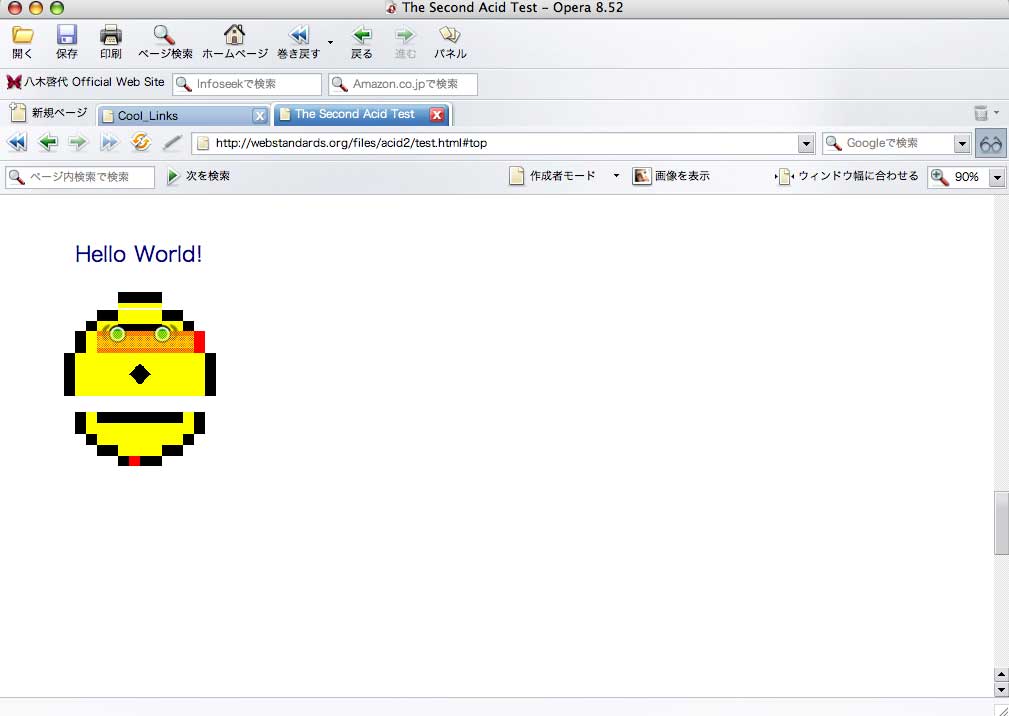The image size is (1009, 716).
Task: Click the scrollbar up arrow
Action: (x=1001, y=675)
